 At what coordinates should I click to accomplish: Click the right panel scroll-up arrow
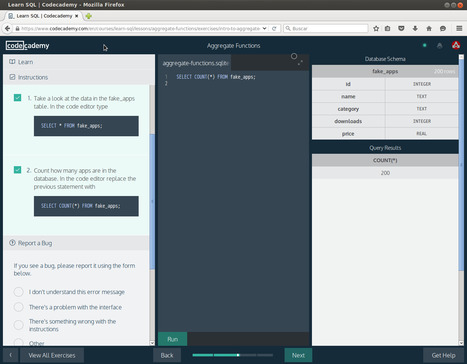461,57
